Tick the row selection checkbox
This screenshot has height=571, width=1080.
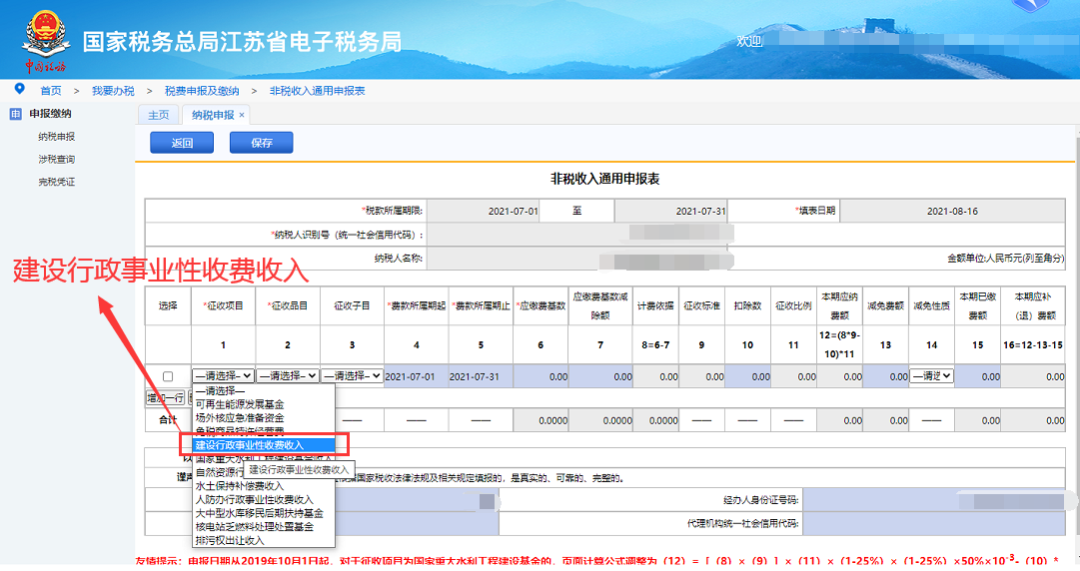pyautogui.click(x=167, y=376)
